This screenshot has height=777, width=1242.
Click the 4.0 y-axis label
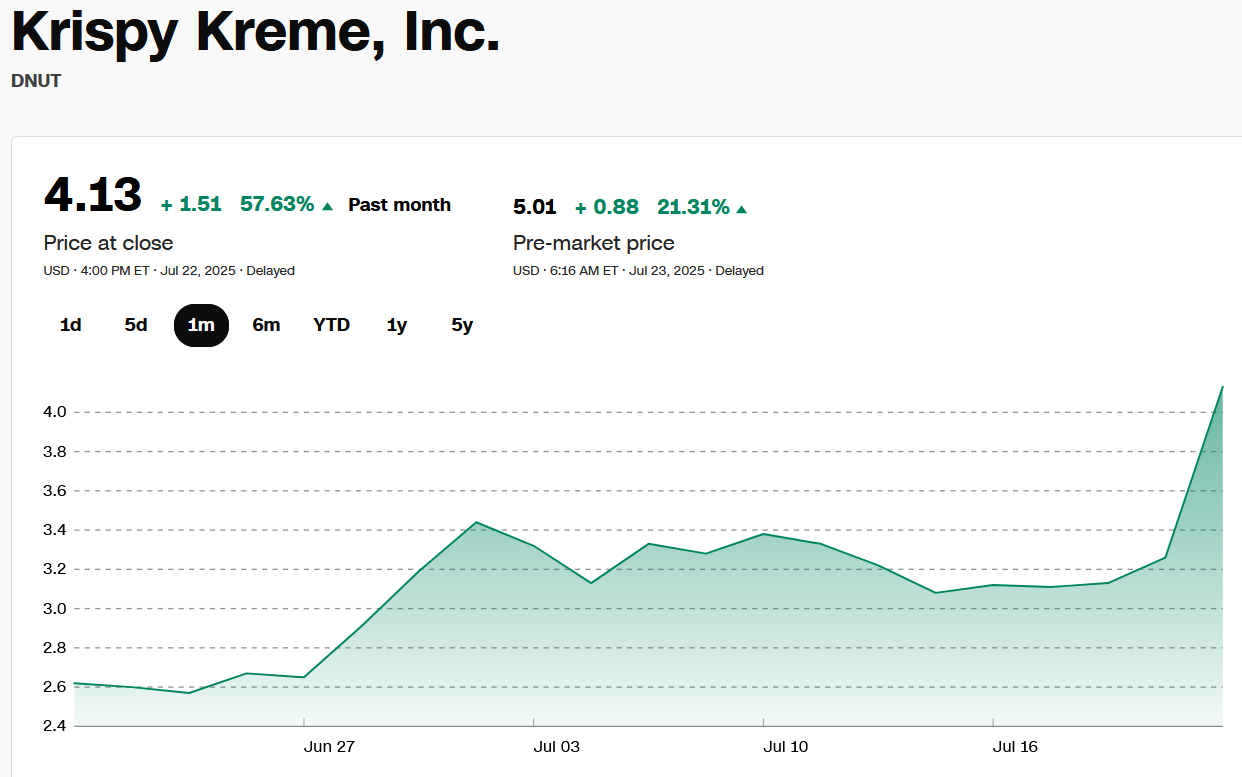pos(55,412)
